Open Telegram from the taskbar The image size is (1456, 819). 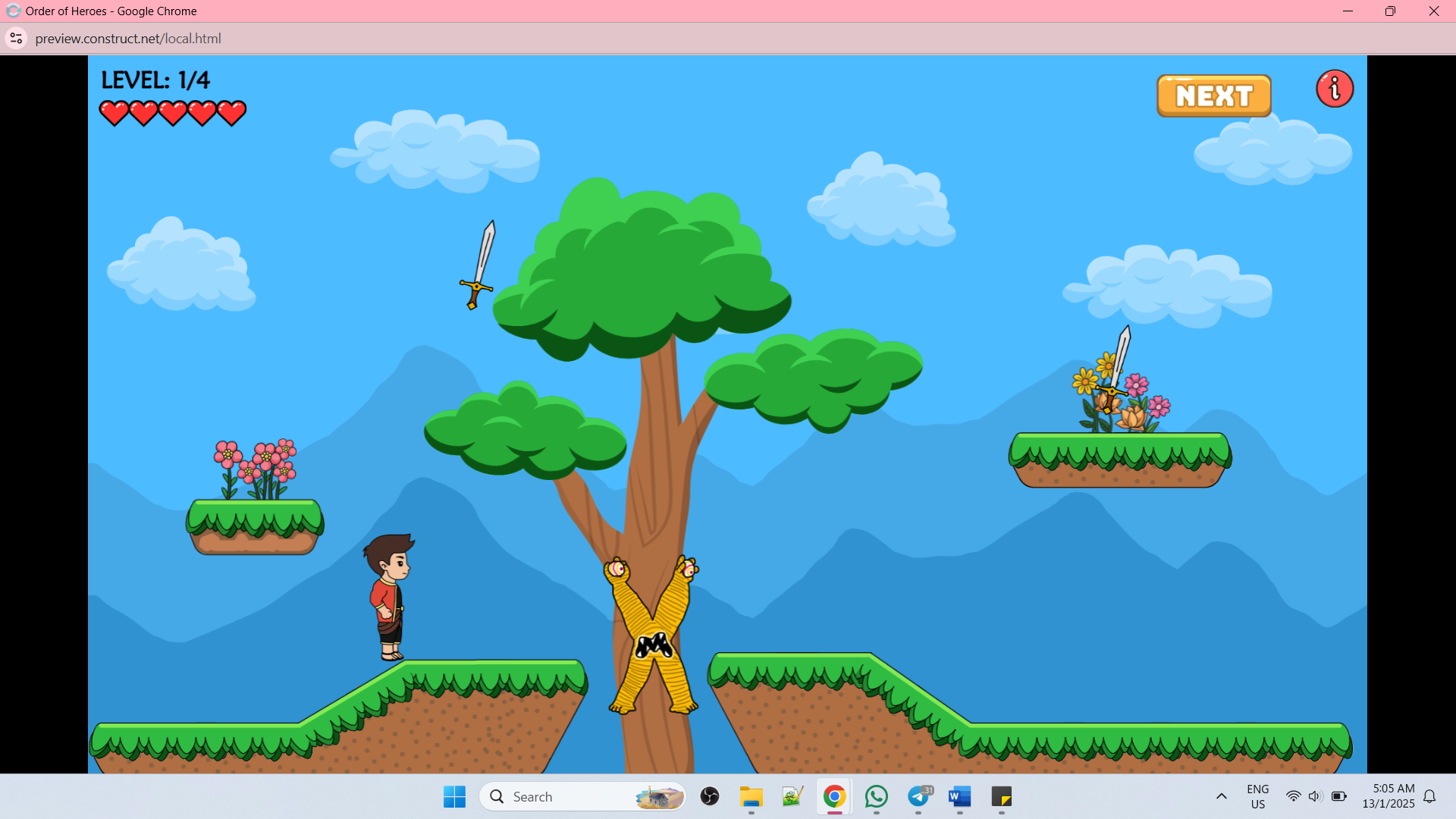click(918, 796)
